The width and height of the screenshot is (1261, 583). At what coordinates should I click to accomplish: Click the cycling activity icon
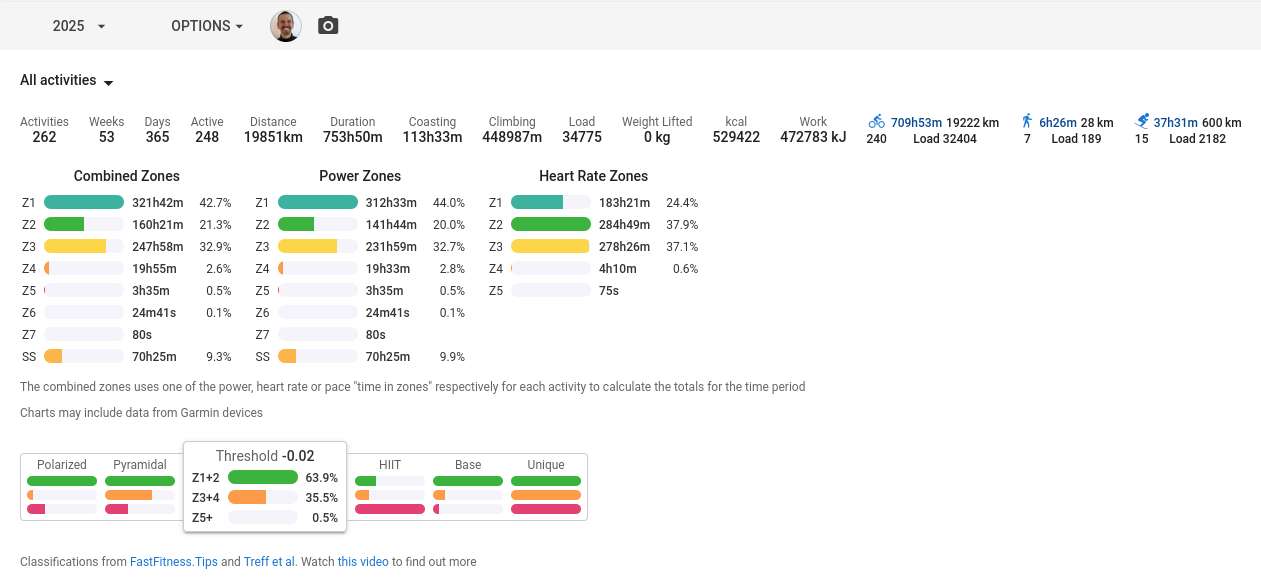876,122
